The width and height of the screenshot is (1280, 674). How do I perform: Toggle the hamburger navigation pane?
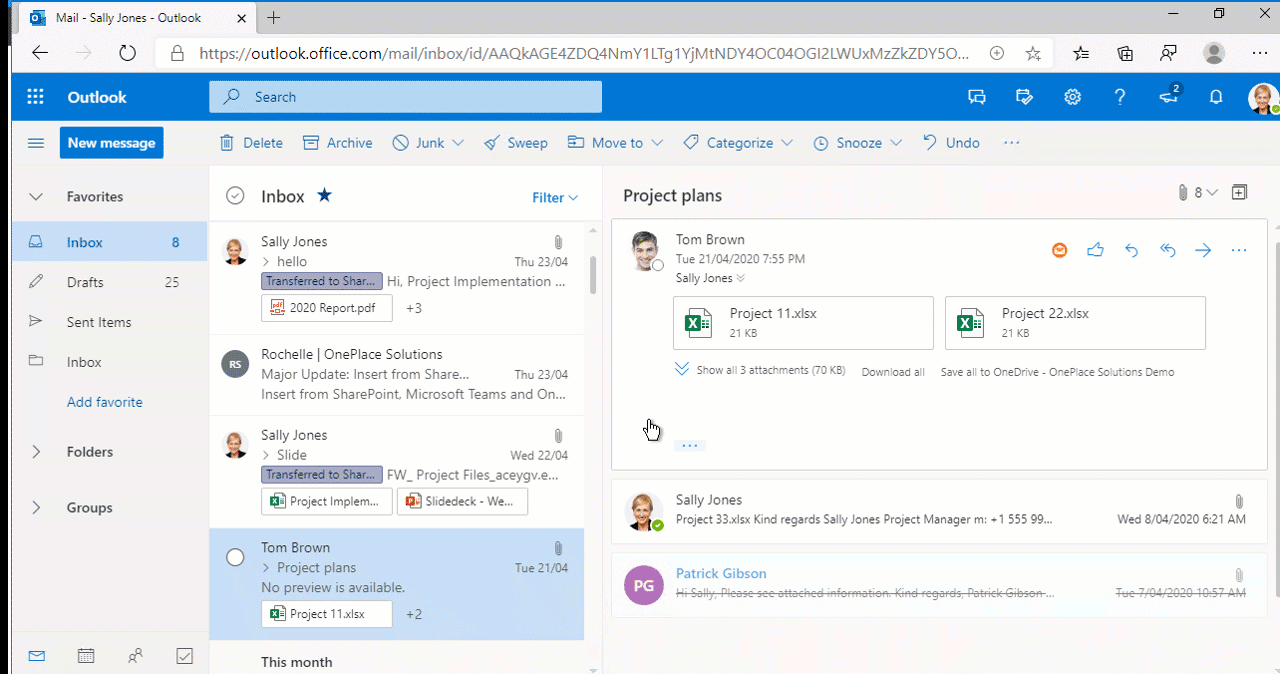(x=36, y=143)
